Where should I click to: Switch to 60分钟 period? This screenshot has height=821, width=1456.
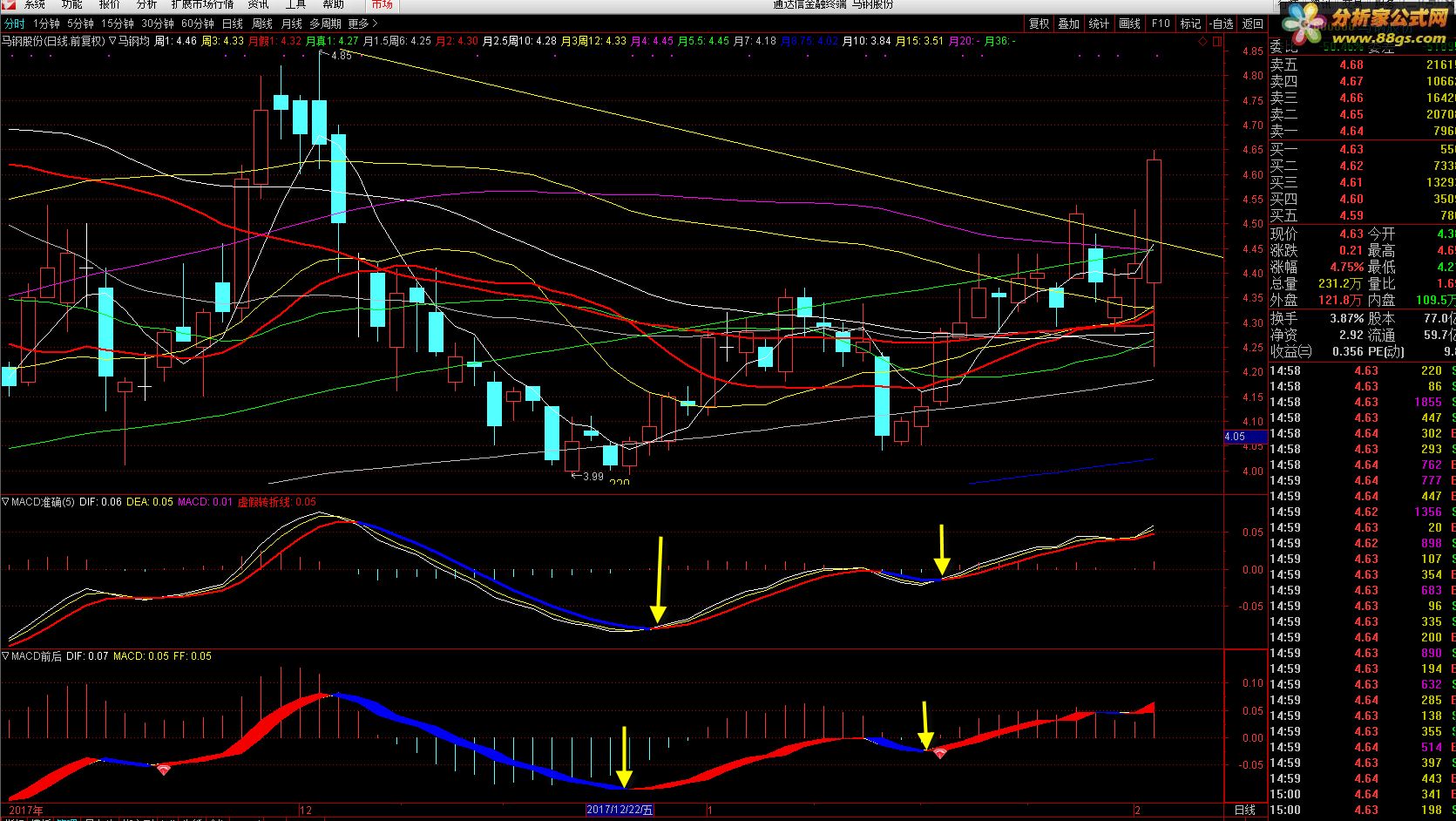[x=198, y=24]
